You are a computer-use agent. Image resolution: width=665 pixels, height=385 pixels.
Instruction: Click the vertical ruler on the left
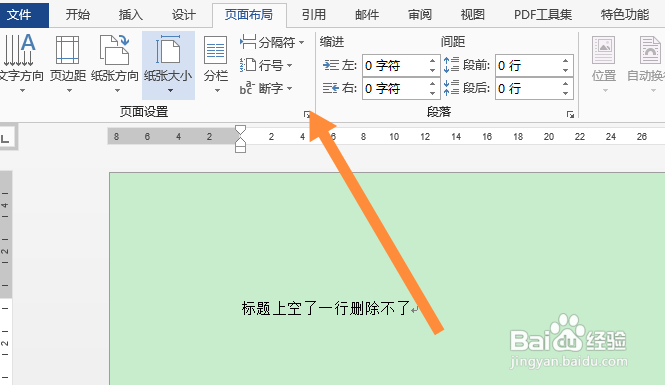point(6,278)
